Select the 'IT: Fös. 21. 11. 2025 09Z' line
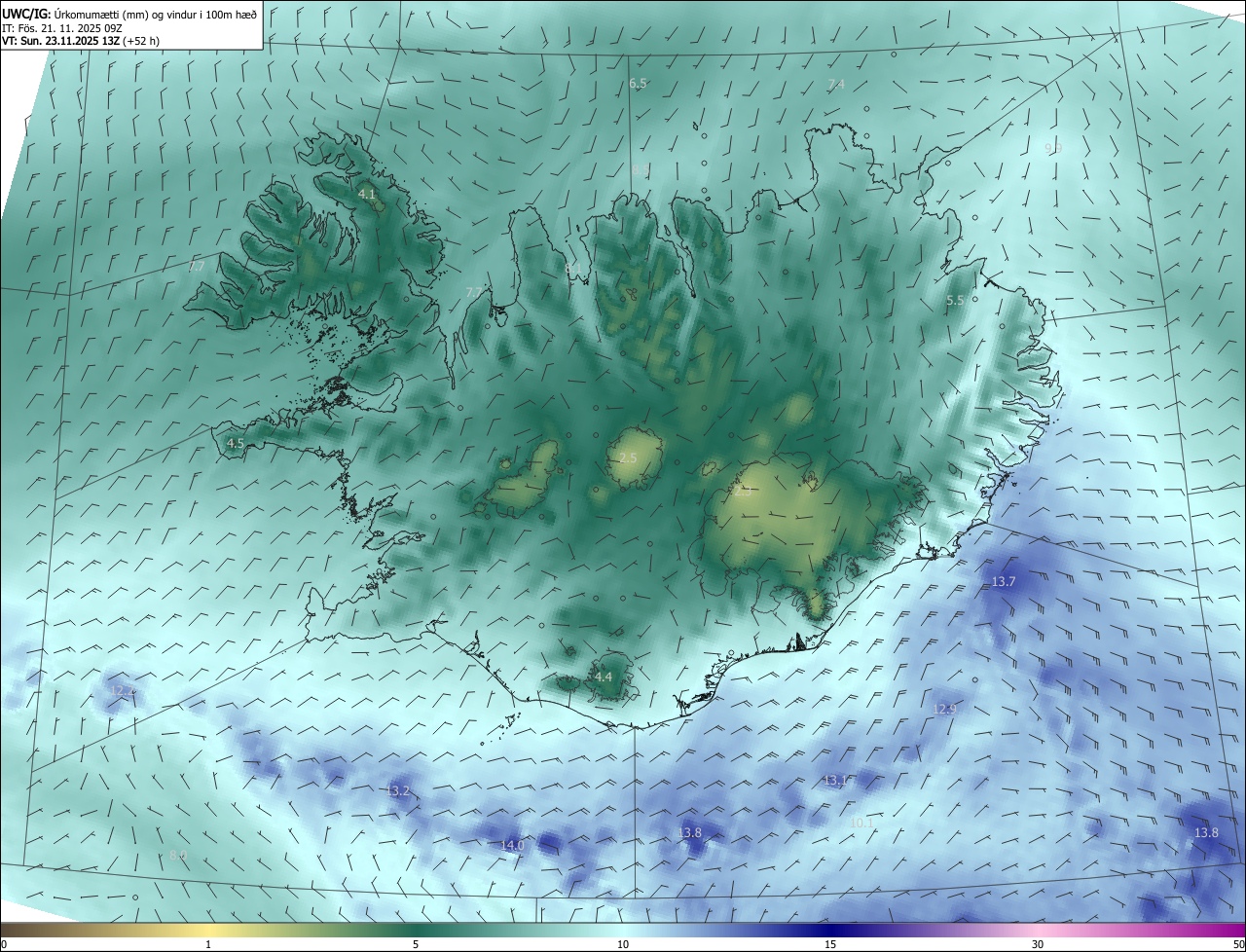The image size is (1246, 952). pyautogui.click(x=63, y=27)
